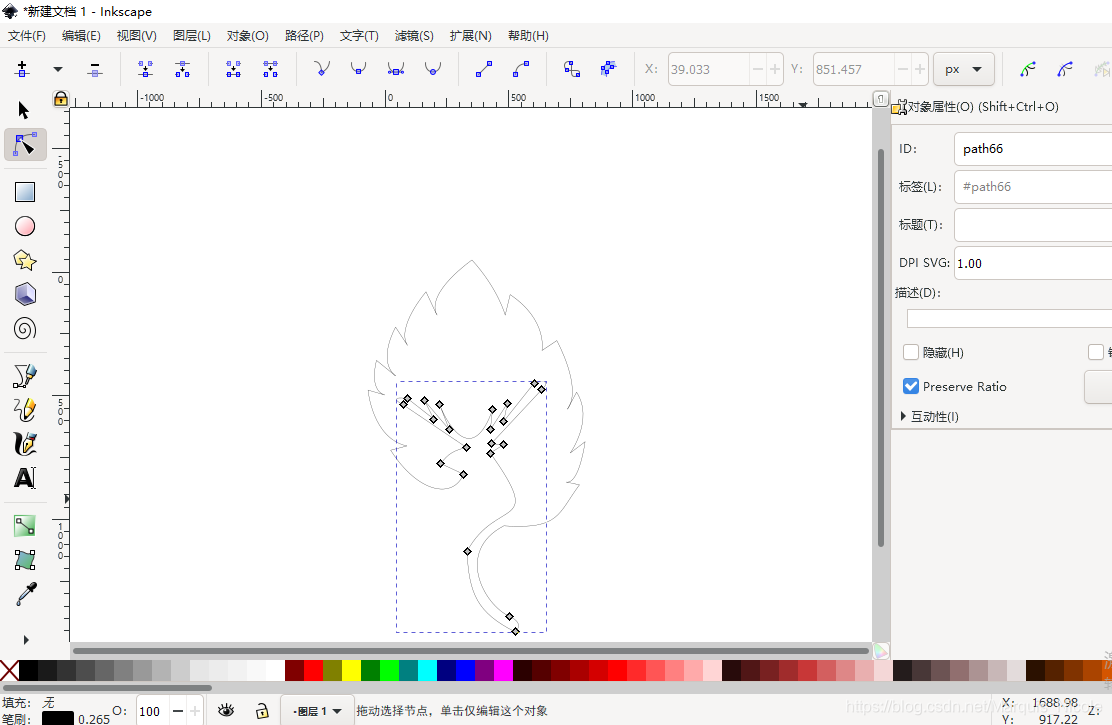Toggle Preserve Ratio checkbox
The image size is (1112, 725).
(x=911, y=386)
